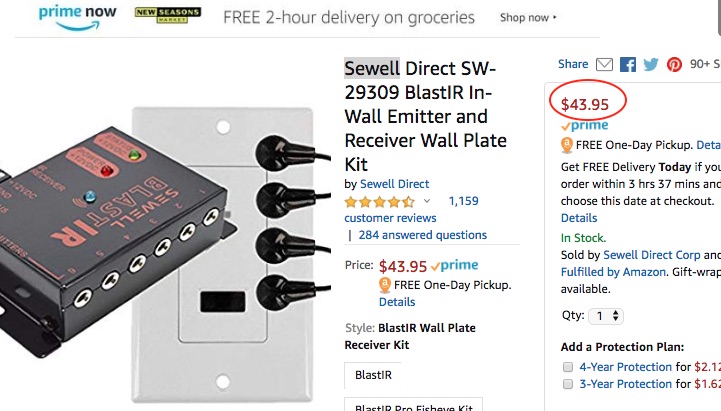The height and width of the screenshot is (411, 721).
Task: Open the Qty quantity dropdown
Action: click(x=606, y=315)
